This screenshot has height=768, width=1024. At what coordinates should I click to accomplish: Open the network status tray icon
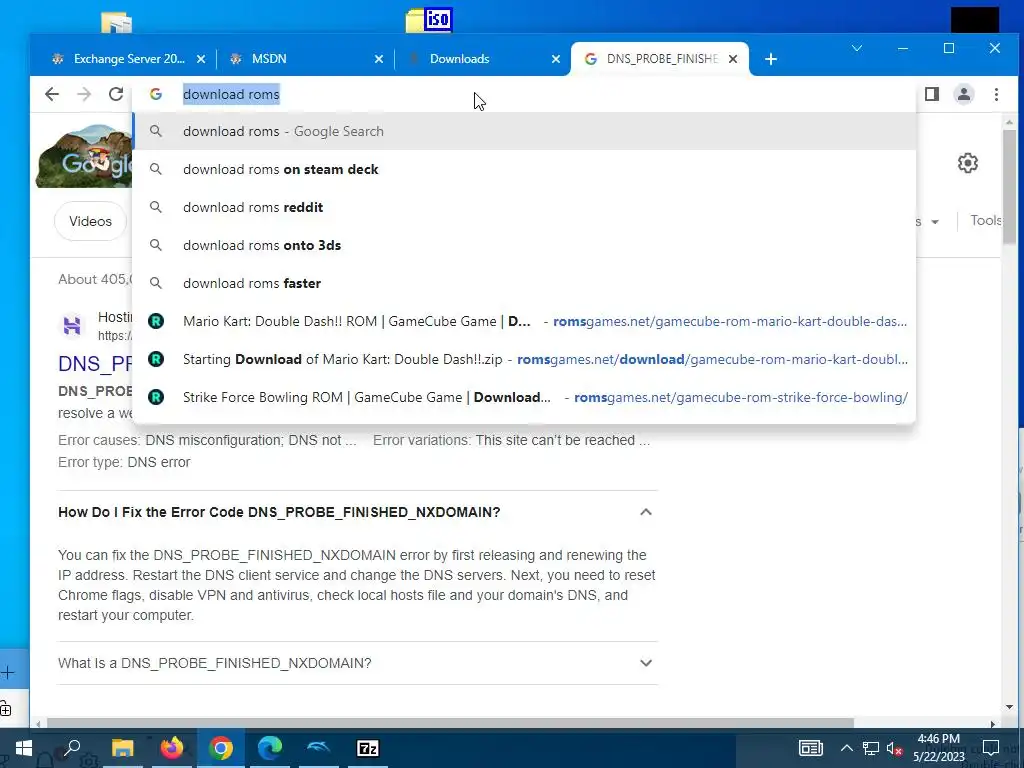click(x=871, y=748)
